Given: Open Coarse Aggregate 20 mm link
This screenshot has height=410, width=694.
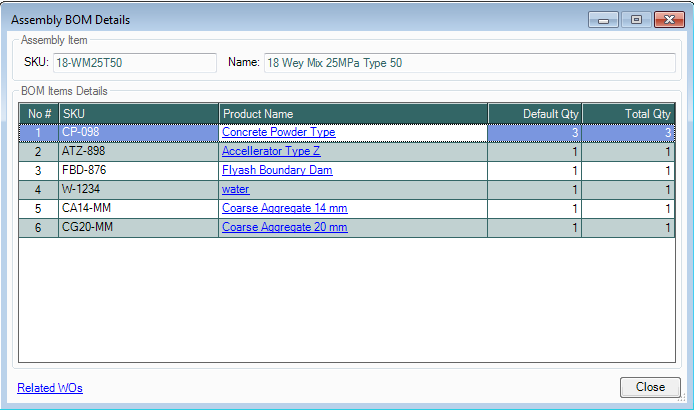Looking at the screenshot, I should tap(284, 227).
